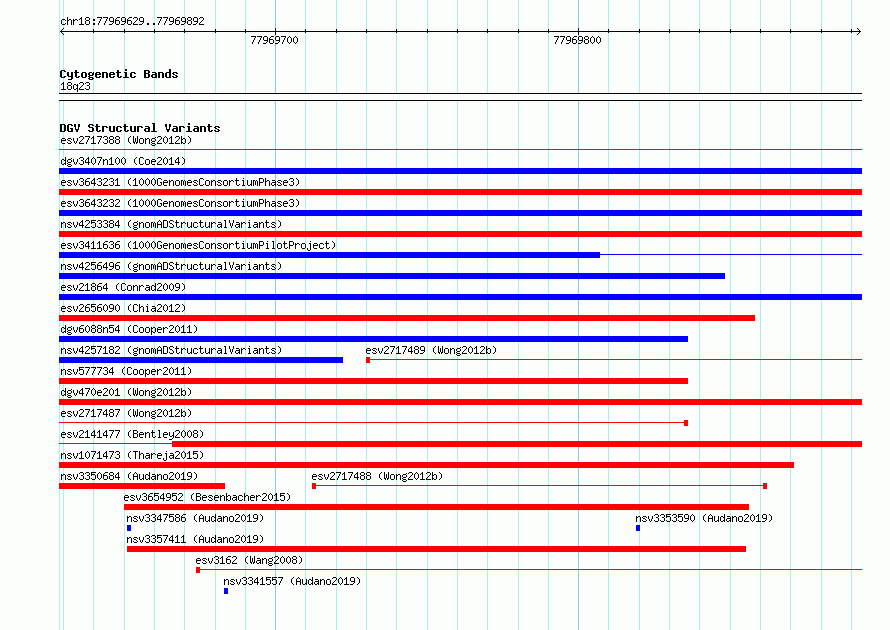The height and width of the screenshot is (630, 890).
Task: Open esv3643231 (1000GenomesConsortiumPhase3) variant label
Action: 180,182
